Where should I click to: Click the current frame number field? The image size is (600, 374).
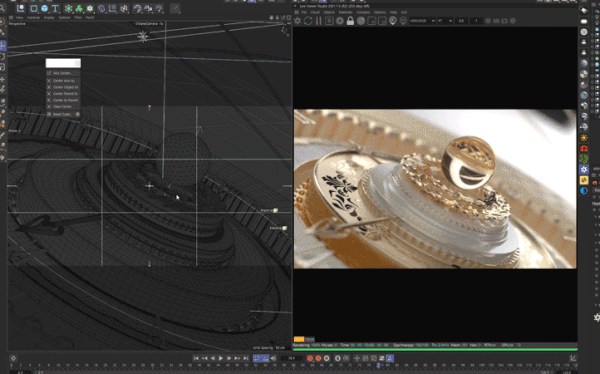(x=292, y=358)
